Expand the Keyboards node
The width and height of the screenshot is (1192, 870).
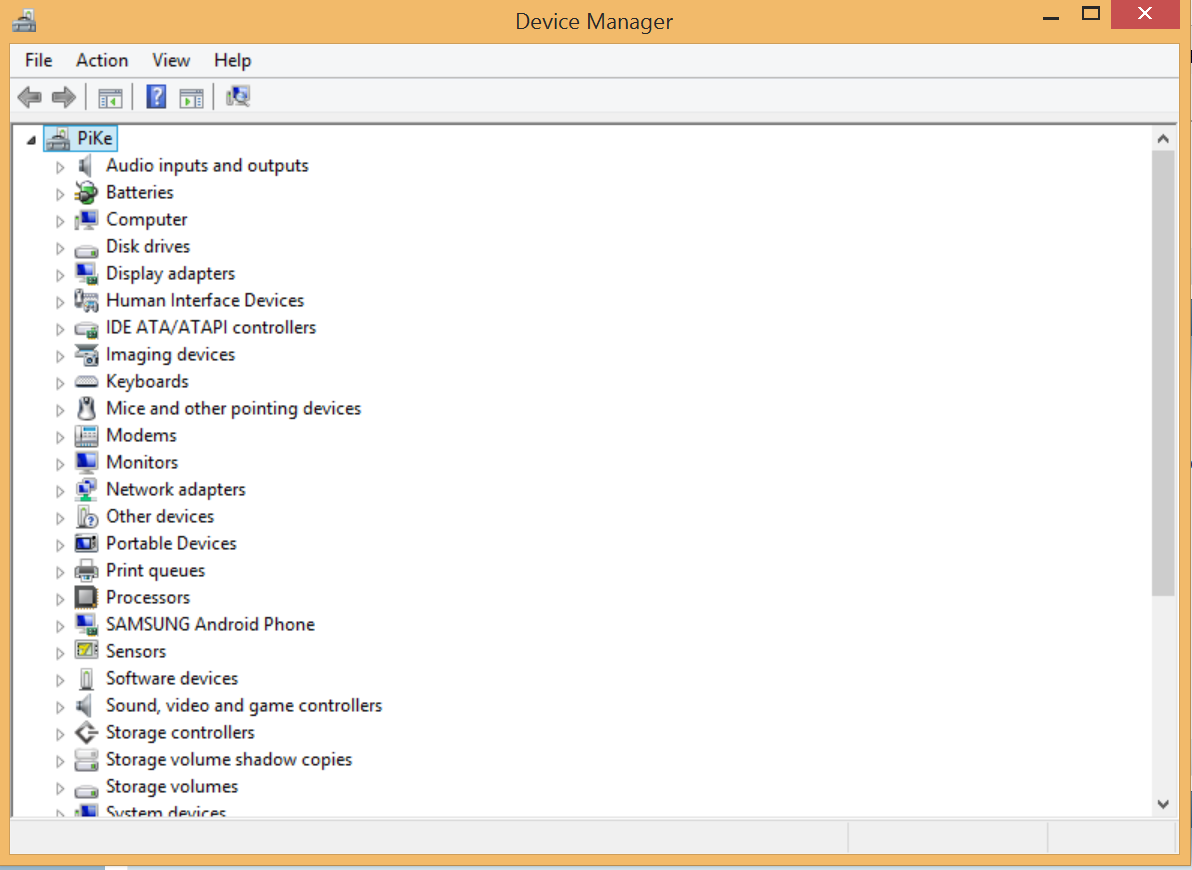pos(60,383)
